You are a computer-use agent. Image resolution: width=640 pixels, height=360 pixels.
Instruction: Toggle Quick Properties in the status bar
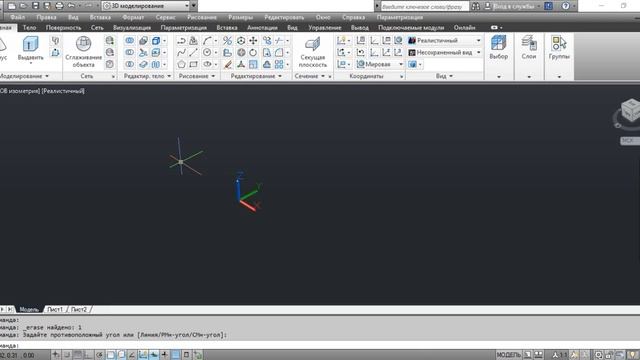click(187, 355)
